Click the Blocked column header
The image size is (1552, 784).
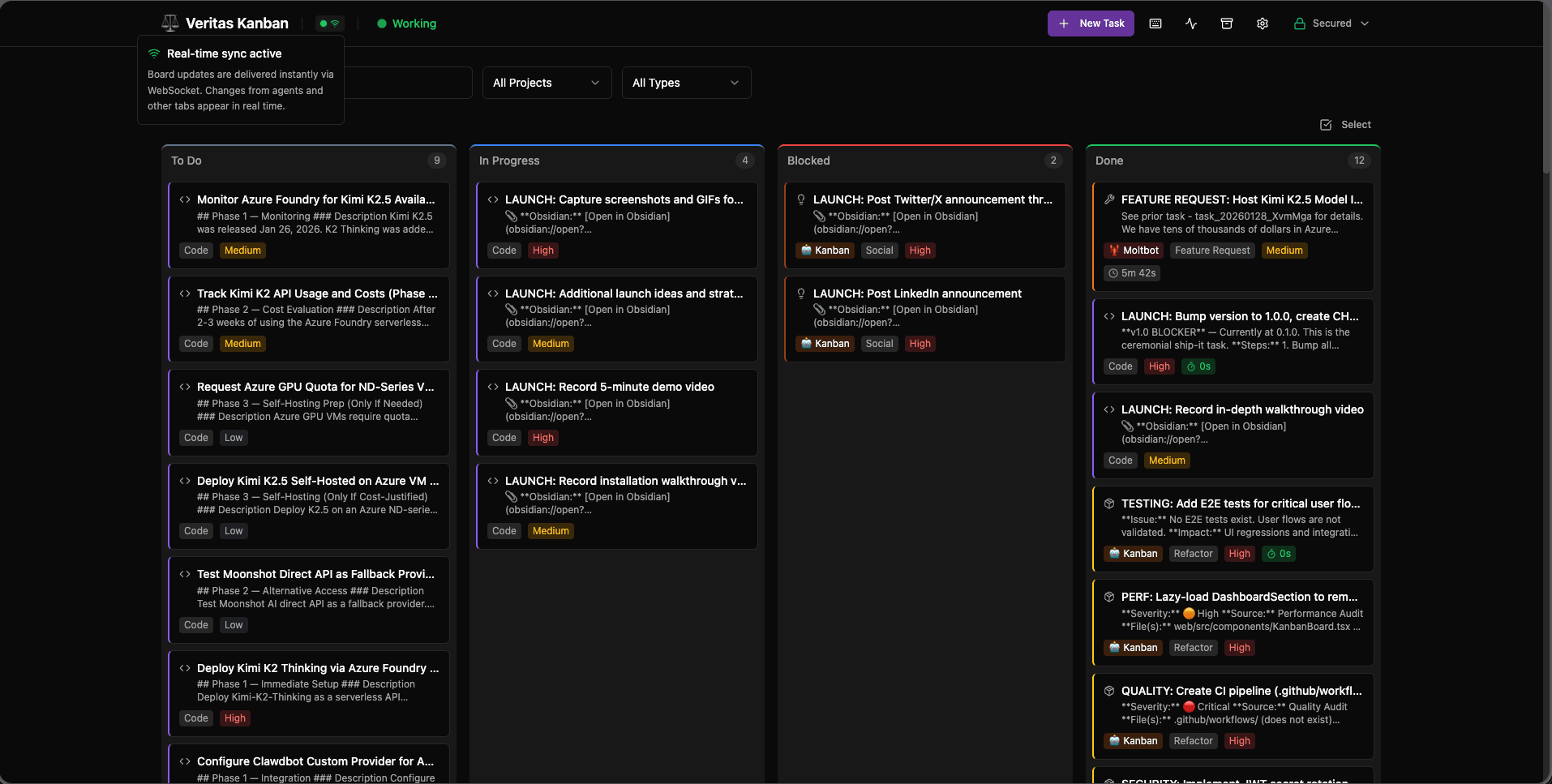(x=808, y=161)
